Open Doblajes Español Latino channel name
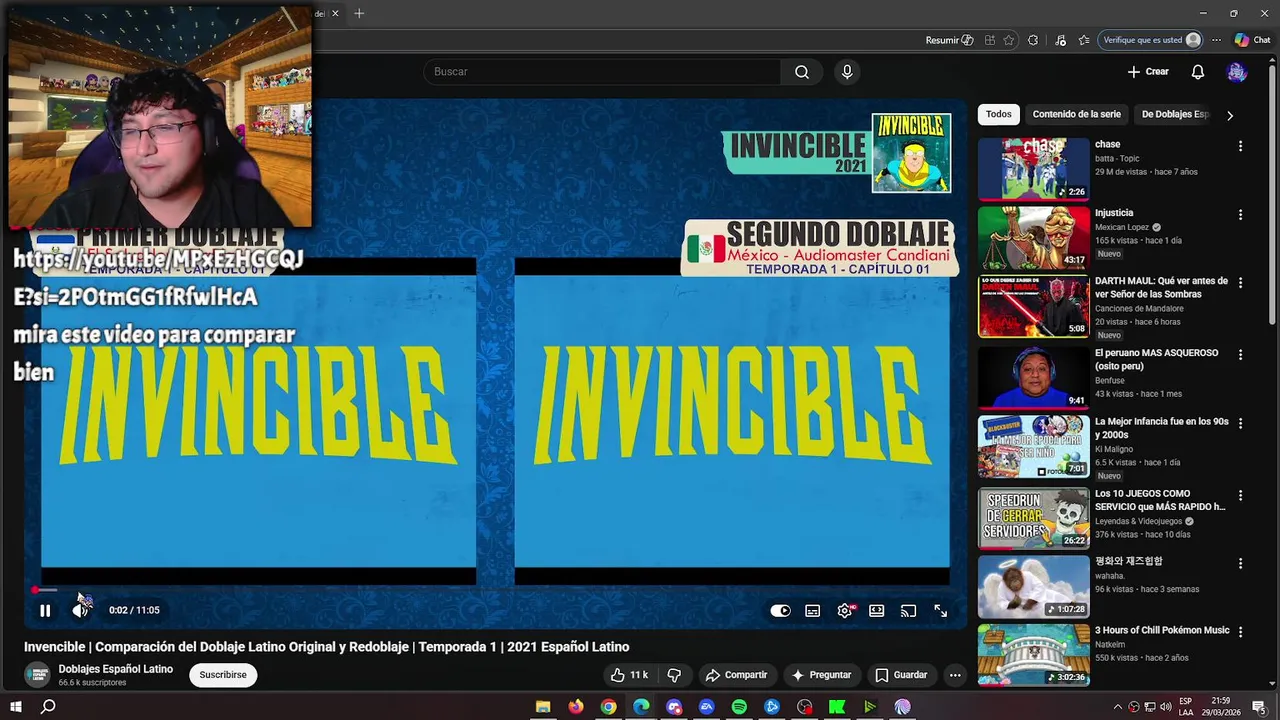The width and height of the screenshot is (1280, 720). coord(115,669)
